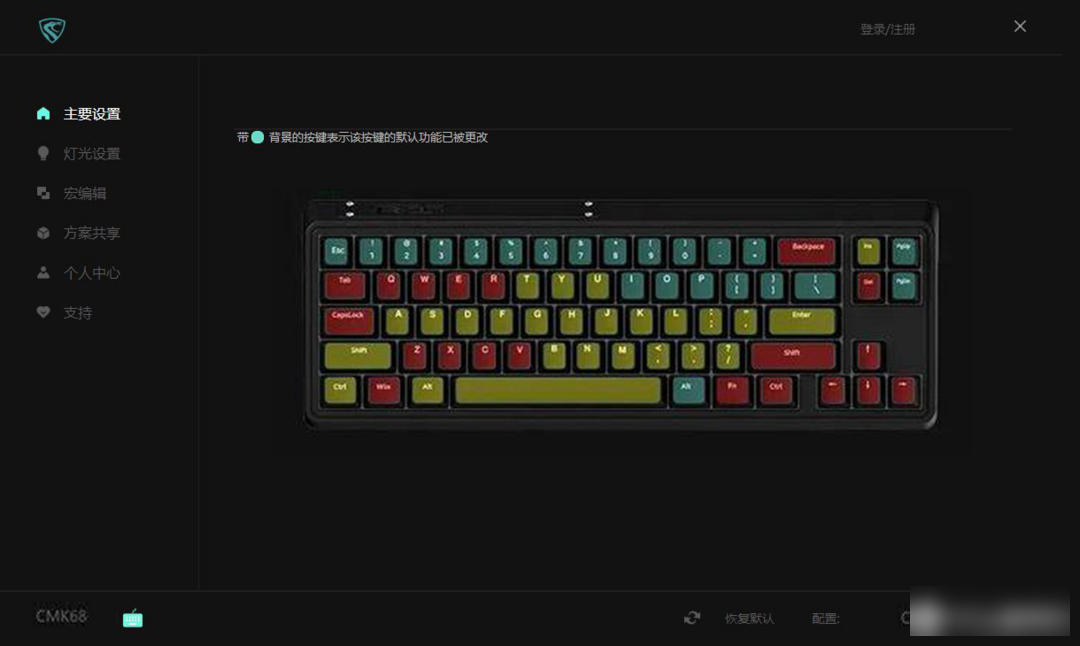Select the 灯光设置 lightbulb icon
This screenshot has width=1080, height=646.
click(43, 154)
